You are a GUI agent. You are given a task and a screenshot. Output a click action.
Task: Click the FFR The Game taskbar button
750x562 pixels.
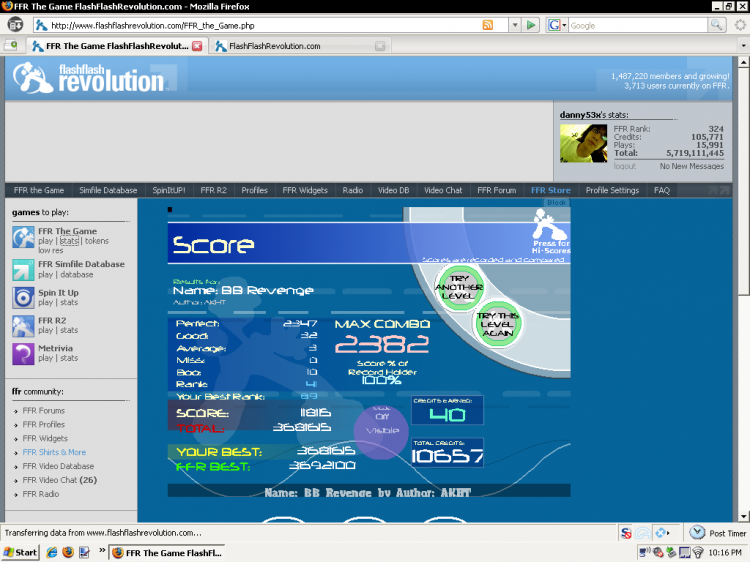(167, 553)
